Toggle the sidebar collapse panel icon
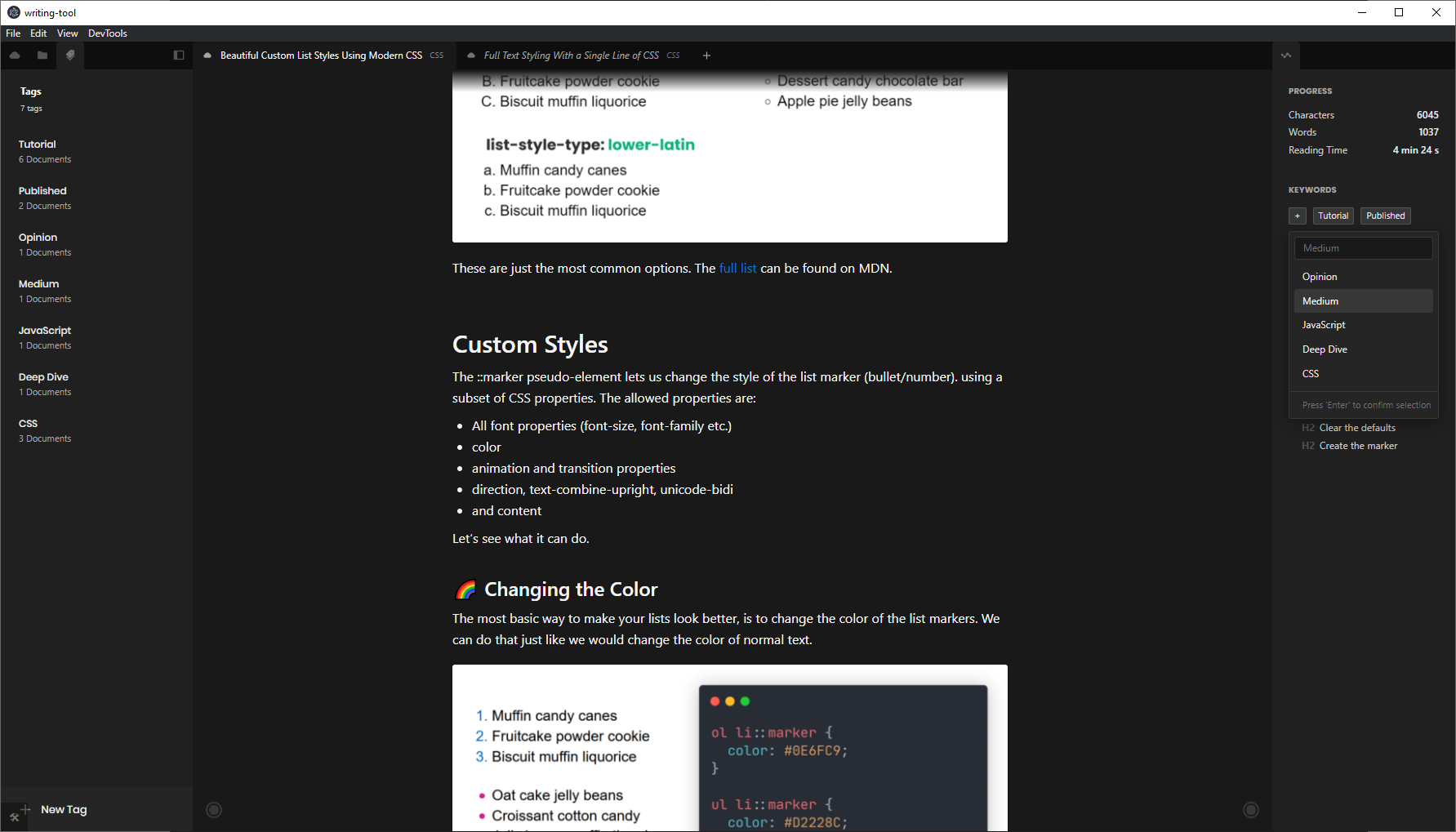1456x832 pixels. tap(179, 56)
